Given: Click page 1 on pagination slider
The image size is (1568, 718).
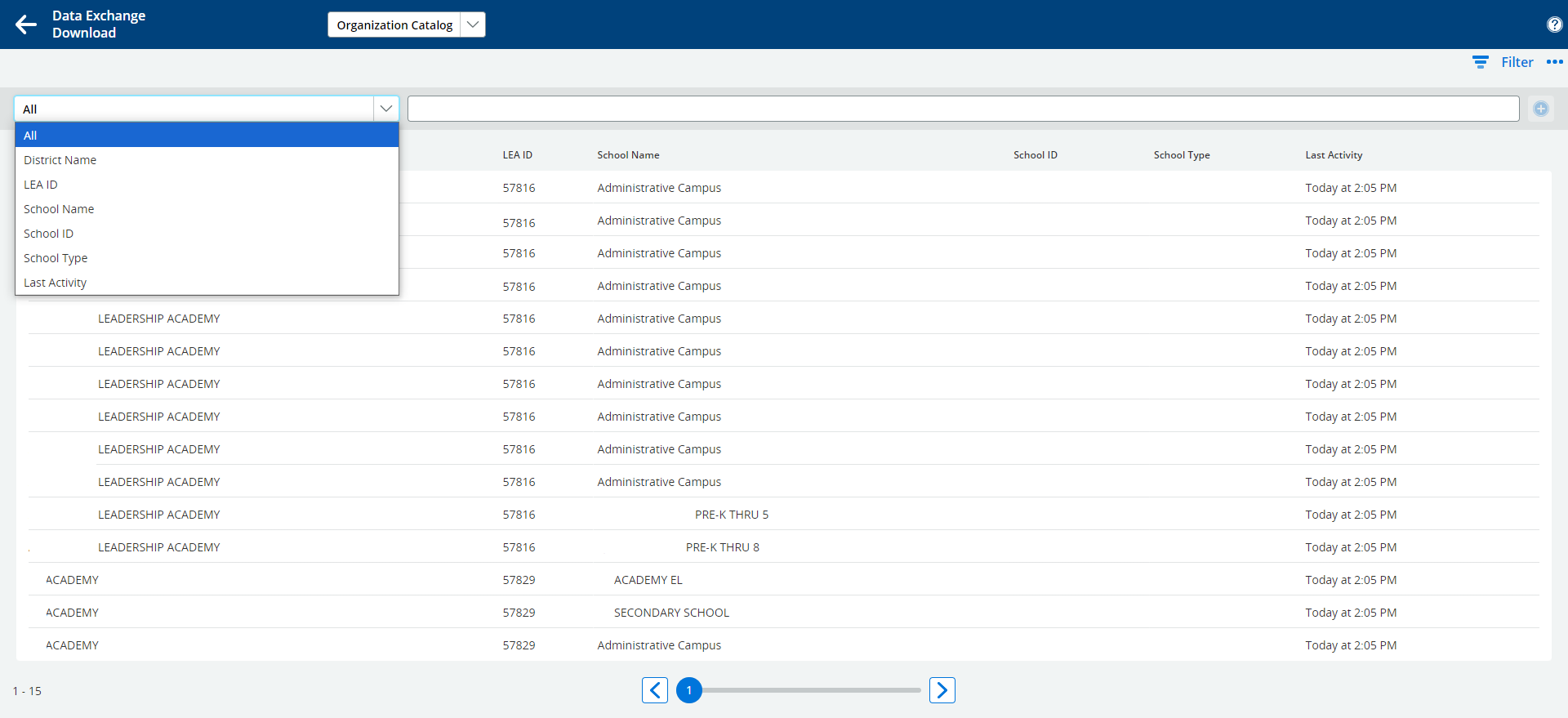Looking at the screenshot, I should tap(689, 690).
